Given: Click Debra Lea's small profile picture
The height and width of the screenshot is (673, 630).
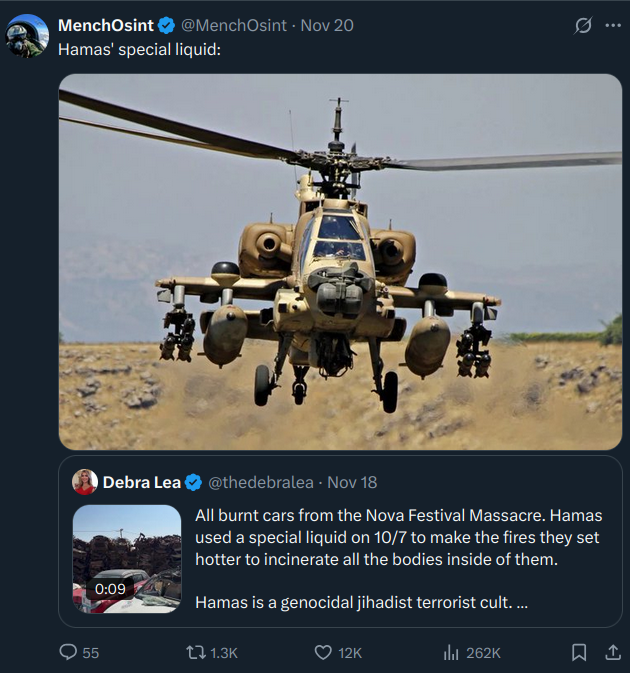Looking at the screenshot, I should click(85, 482).
